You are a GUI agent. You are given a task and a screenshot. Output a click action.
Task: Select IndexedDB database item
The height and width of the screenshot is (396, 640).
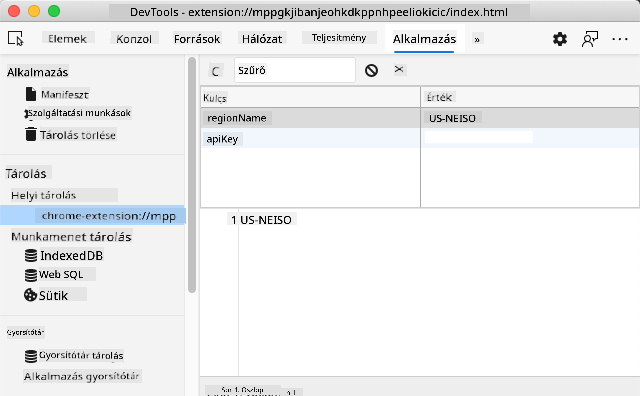pos(64,256)
